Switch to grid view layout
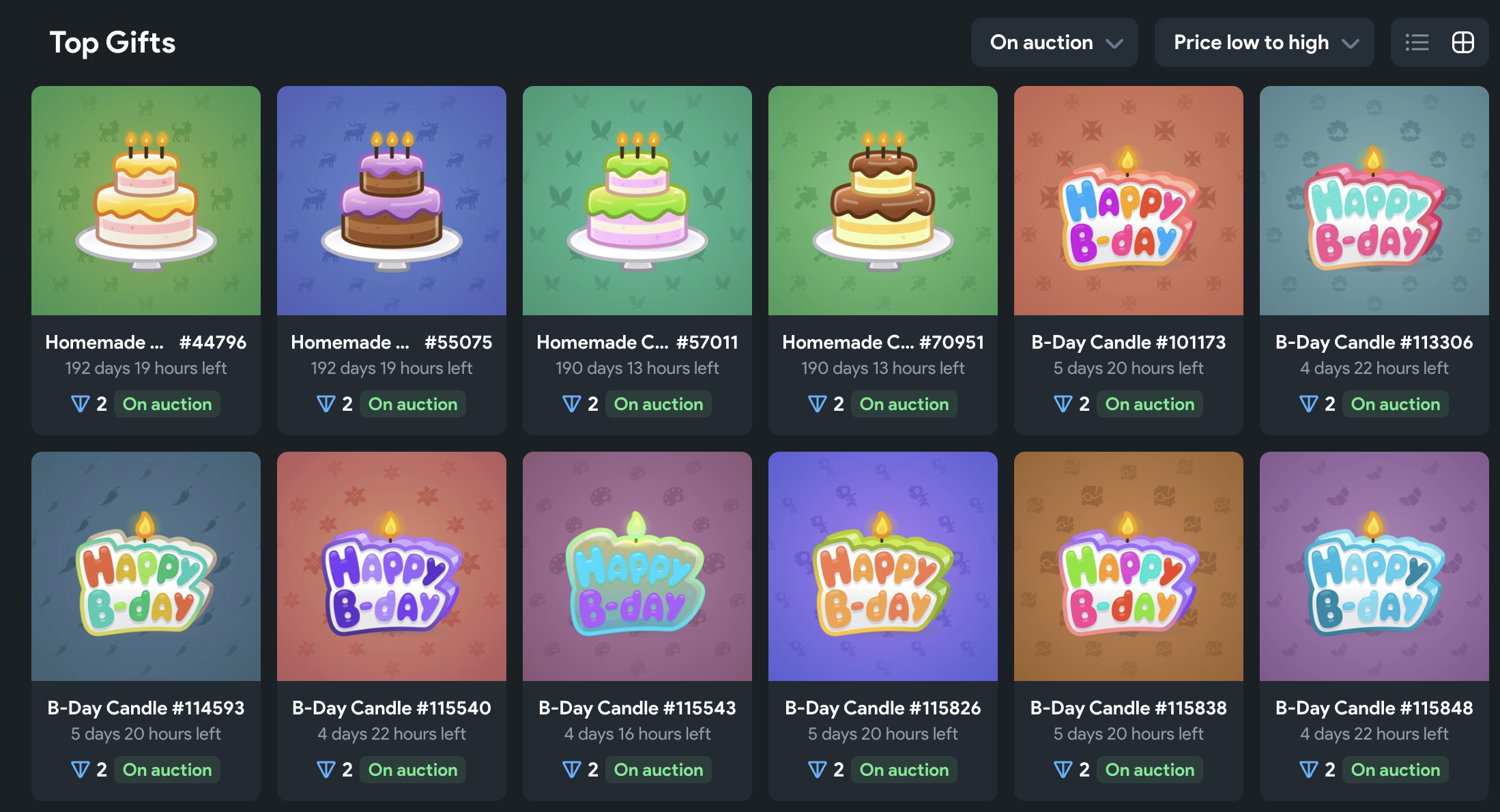Screen dimensions: 1500x812 click(1462, 42)
